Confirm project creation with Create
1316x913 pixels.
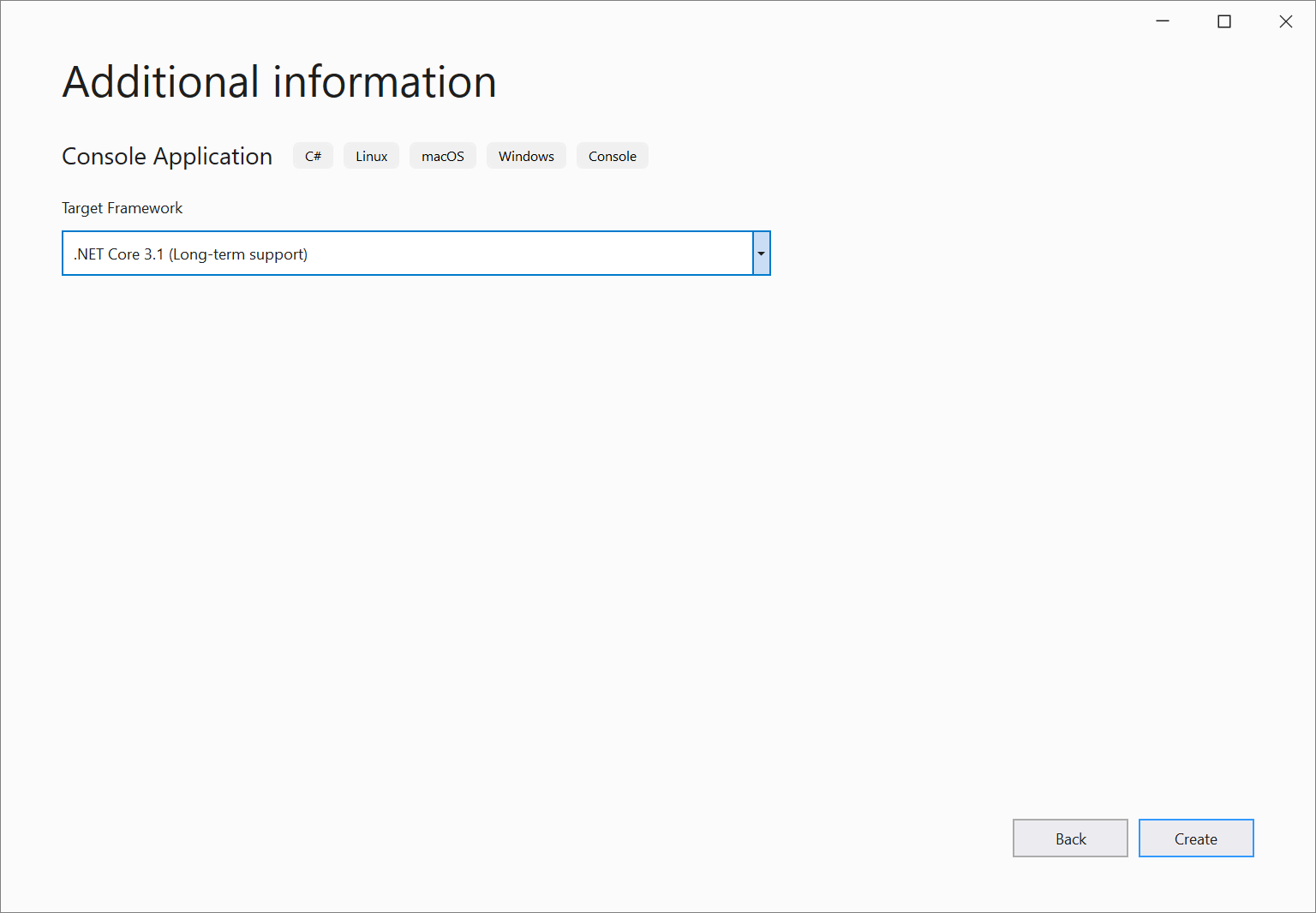[1196, 838]
